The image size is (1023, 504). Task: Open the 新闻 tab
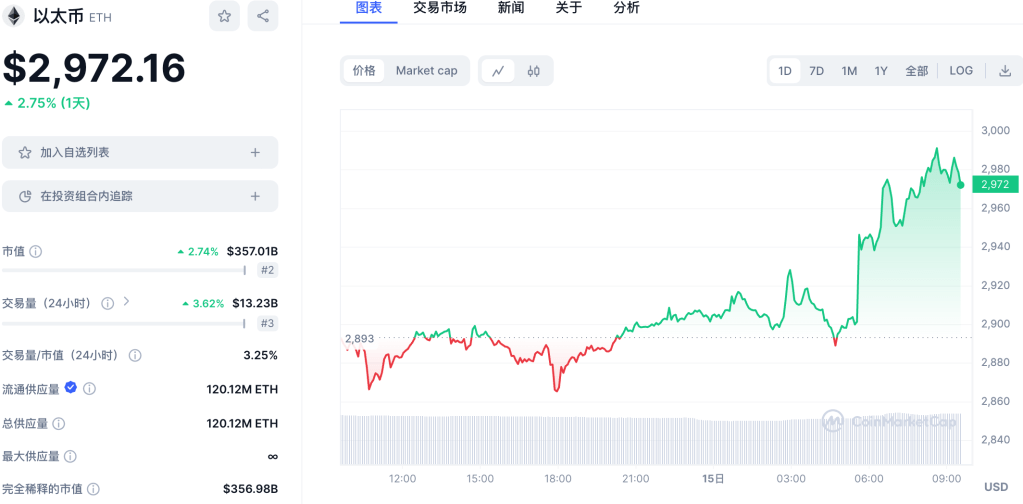(510, 8)
